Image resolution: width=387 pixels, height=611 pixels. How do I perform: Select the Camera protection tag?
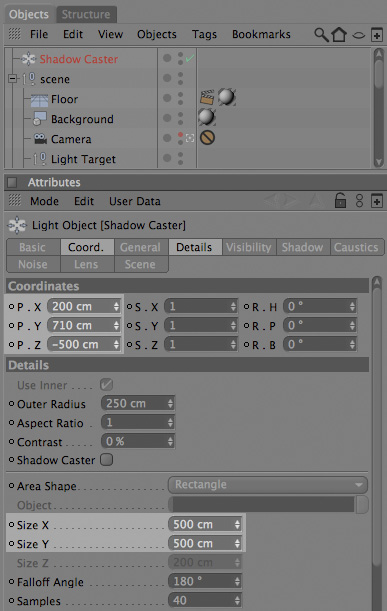pos(207,138)
